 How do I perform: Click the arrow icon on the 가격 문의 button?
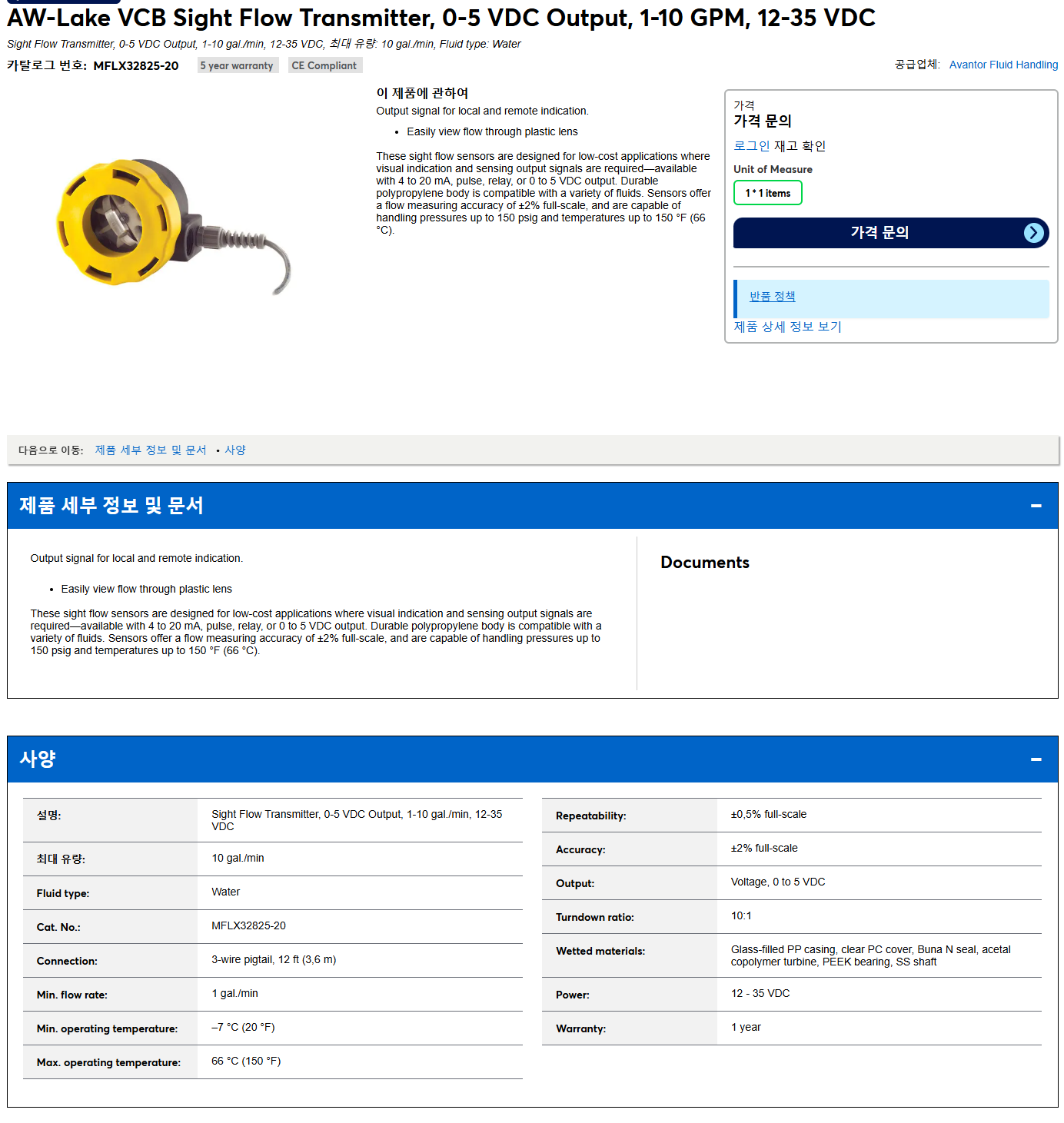[1034, 233]
